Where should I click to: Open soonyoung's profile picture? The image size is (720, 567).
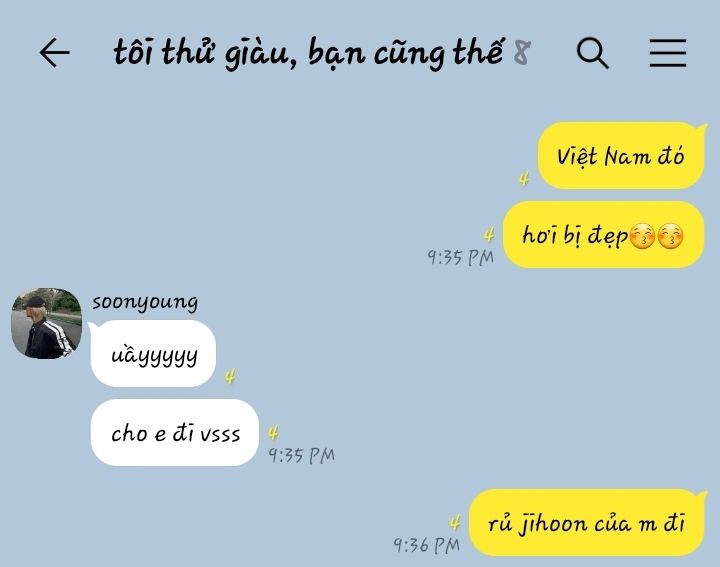(46, 323)
